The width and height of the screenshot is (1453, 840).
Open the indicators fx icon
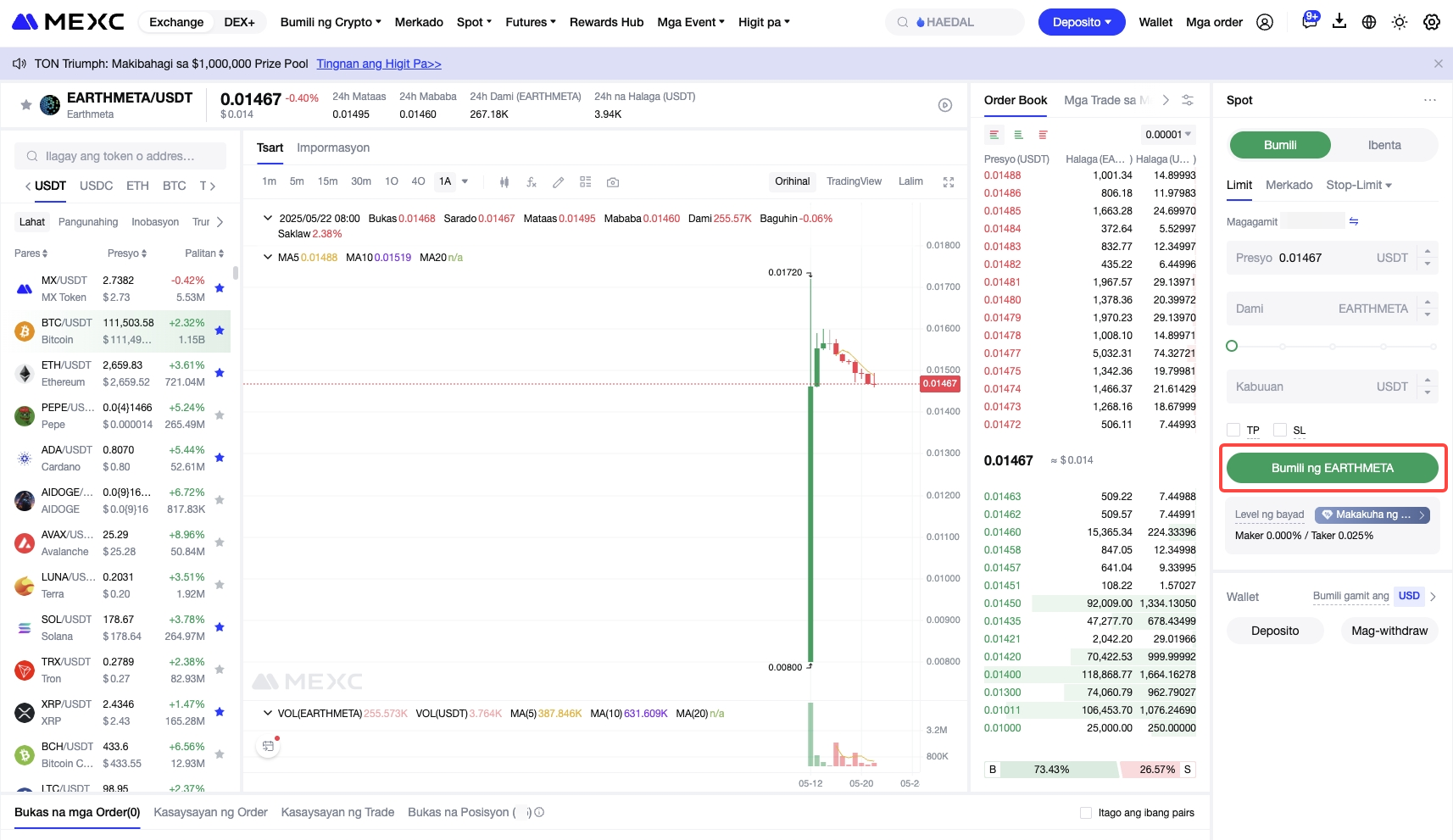click(532, 182)
